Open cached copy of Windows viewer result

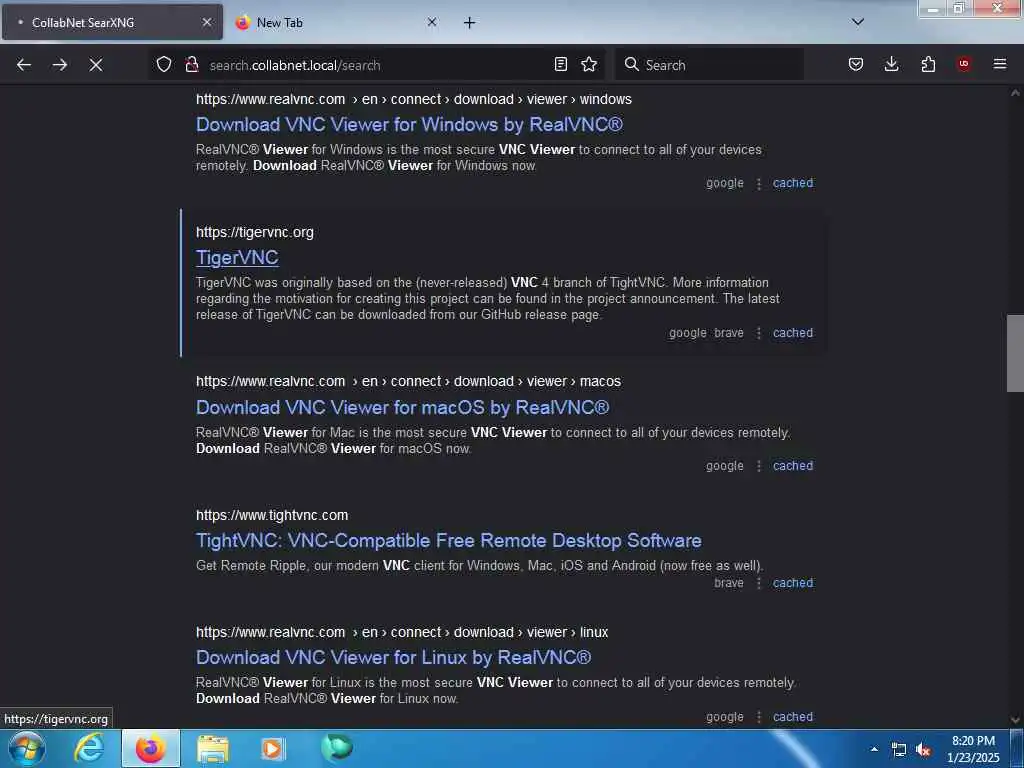click(x=793, y=183)
